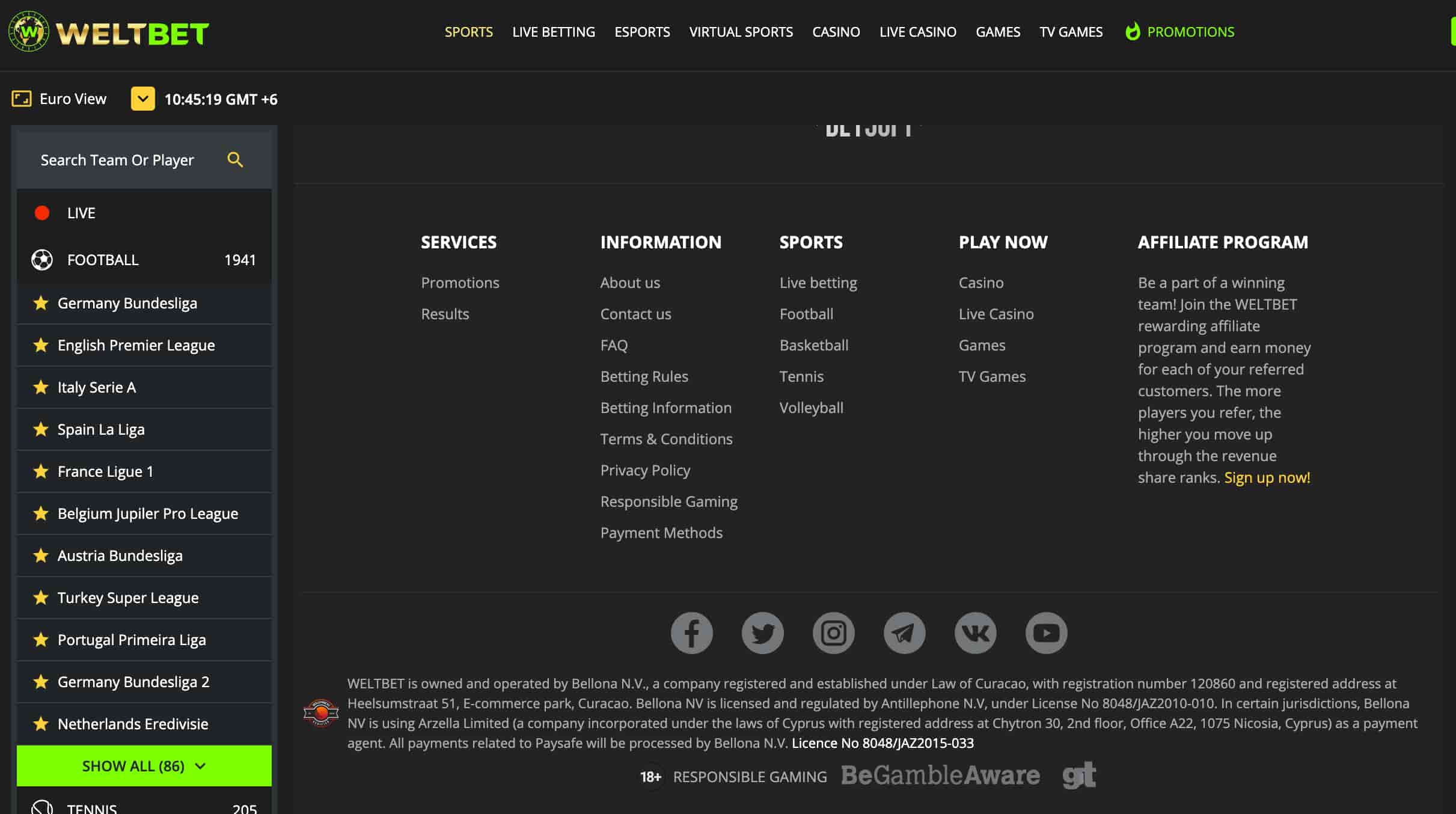Open the VK social icon
This screenshot has height=814, width=1456.
coord(976,633)
